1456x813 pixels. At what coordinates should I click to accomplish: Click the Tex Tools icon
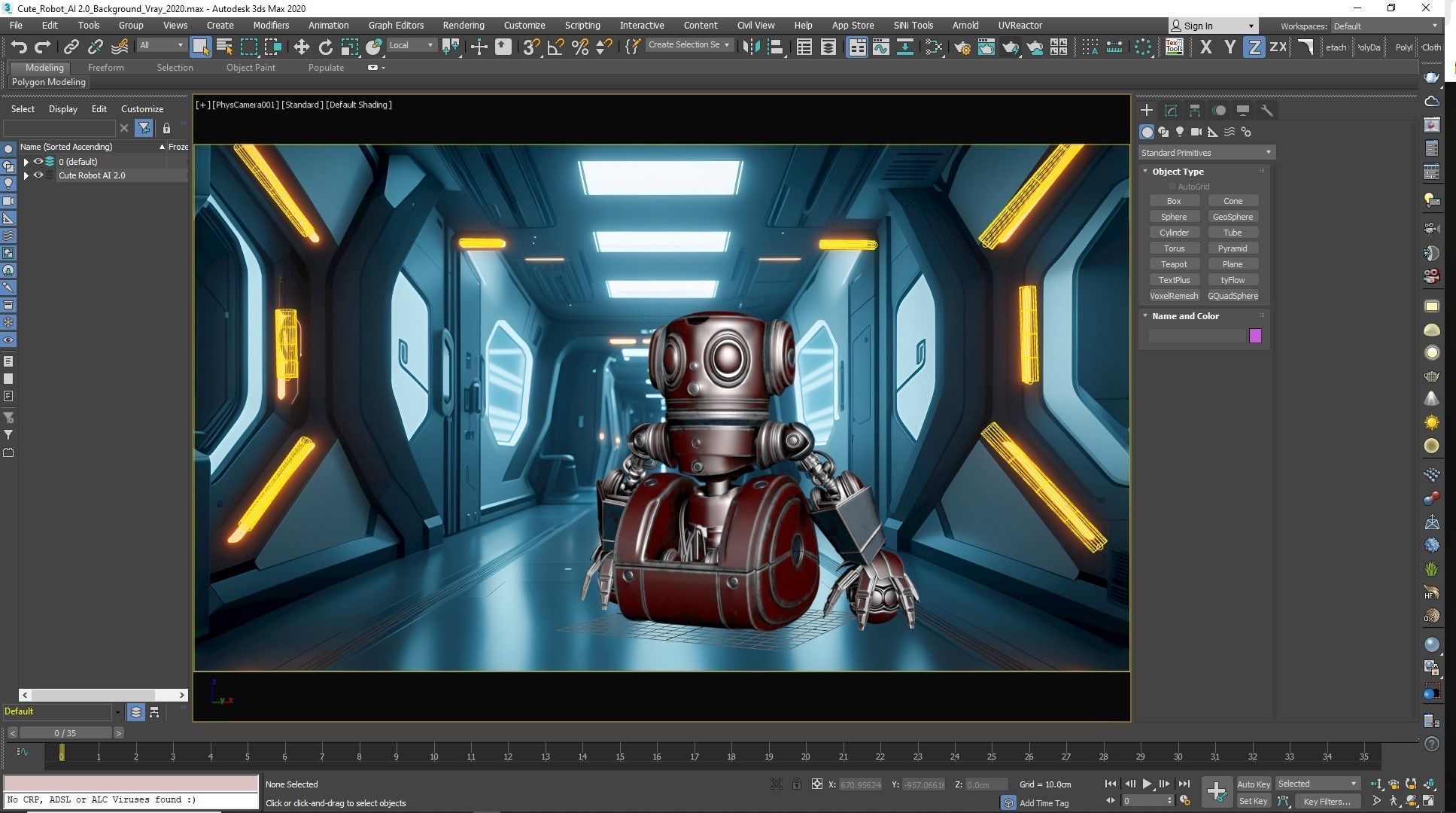pos(1174,47)
